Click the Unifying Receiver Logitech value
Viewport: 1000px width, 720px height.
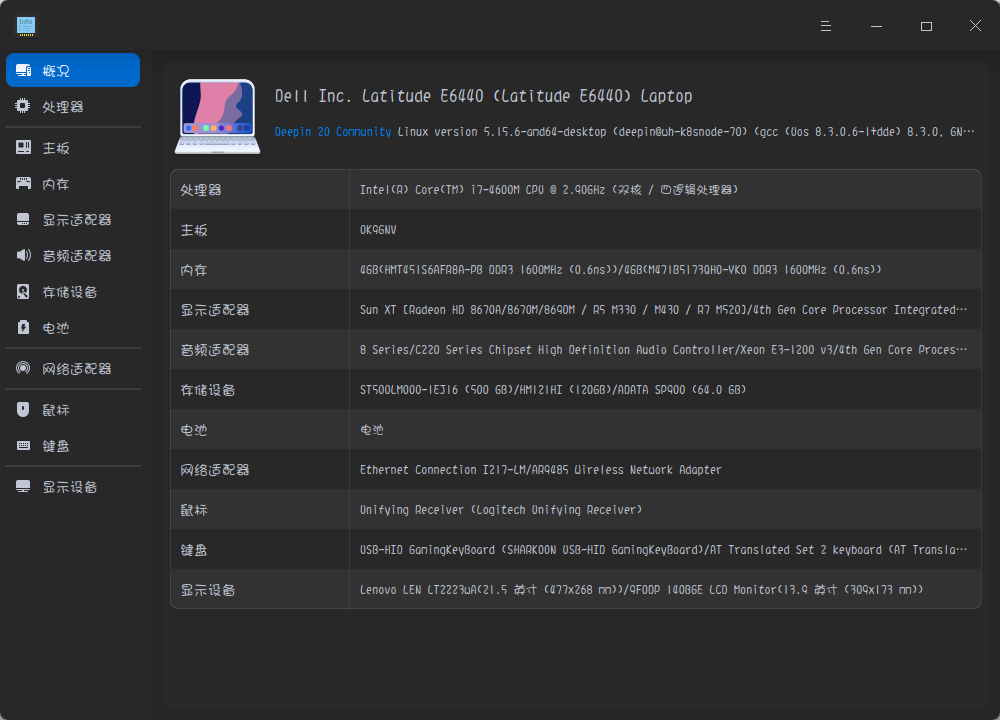pyautogui.click(x=501, y=510)
